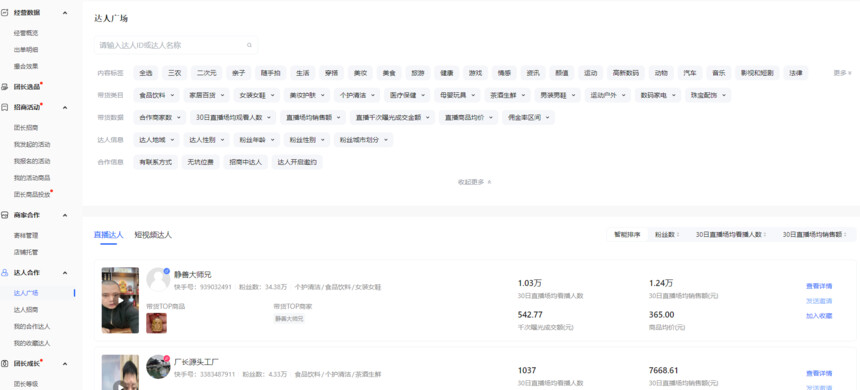Open 出单明细 in sidebar

[26, 49]
